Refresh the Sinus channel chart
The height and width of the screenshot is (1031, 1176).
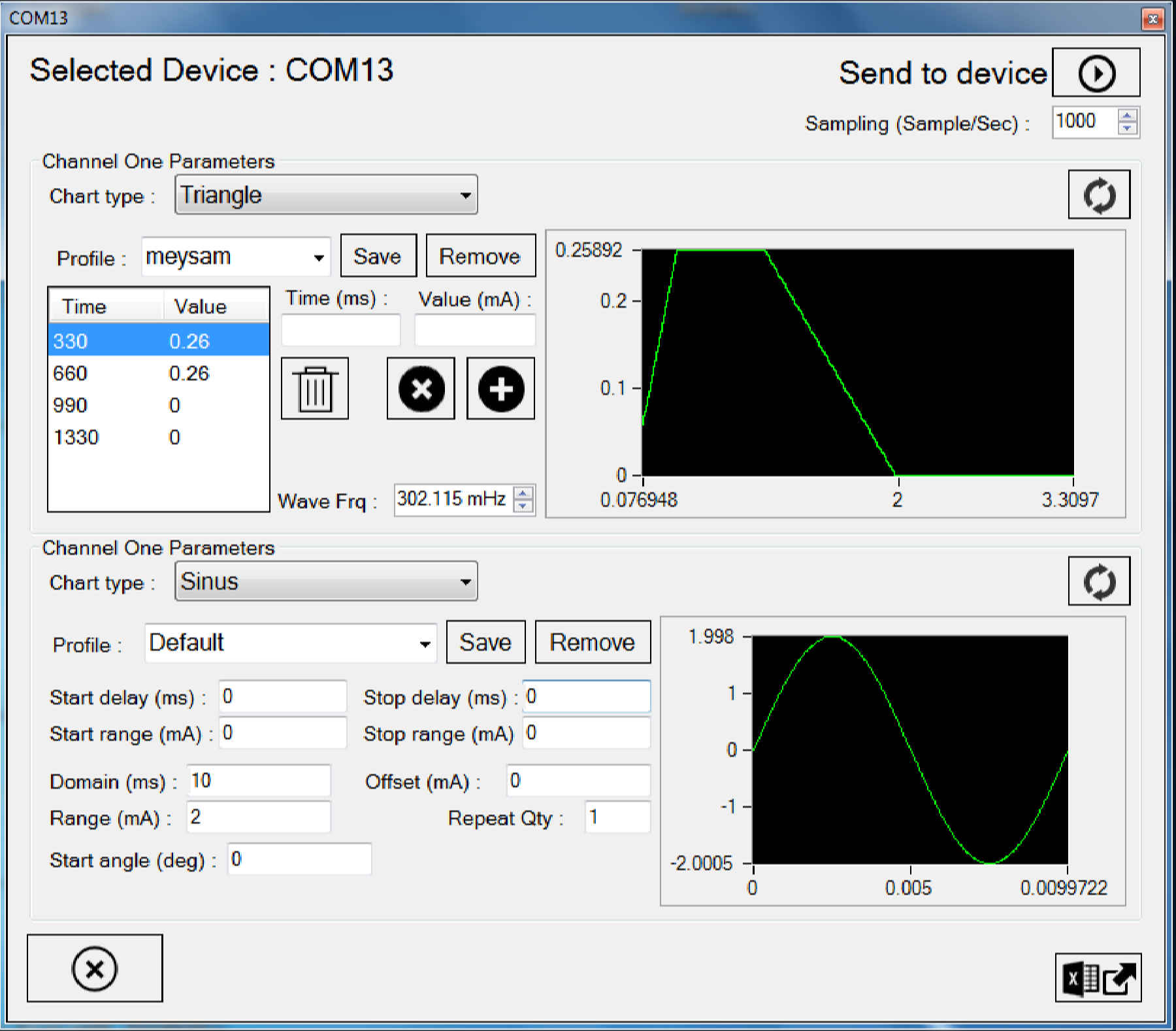[1099, 581]
